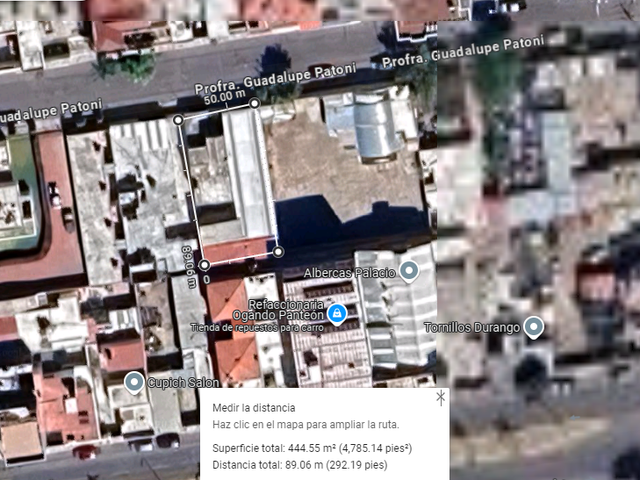Select the top-left measurement point near Guadalupe Patoni street
The width and height of the screenshot is (640, 480).
pyautogui.click(x=178, y=120)
